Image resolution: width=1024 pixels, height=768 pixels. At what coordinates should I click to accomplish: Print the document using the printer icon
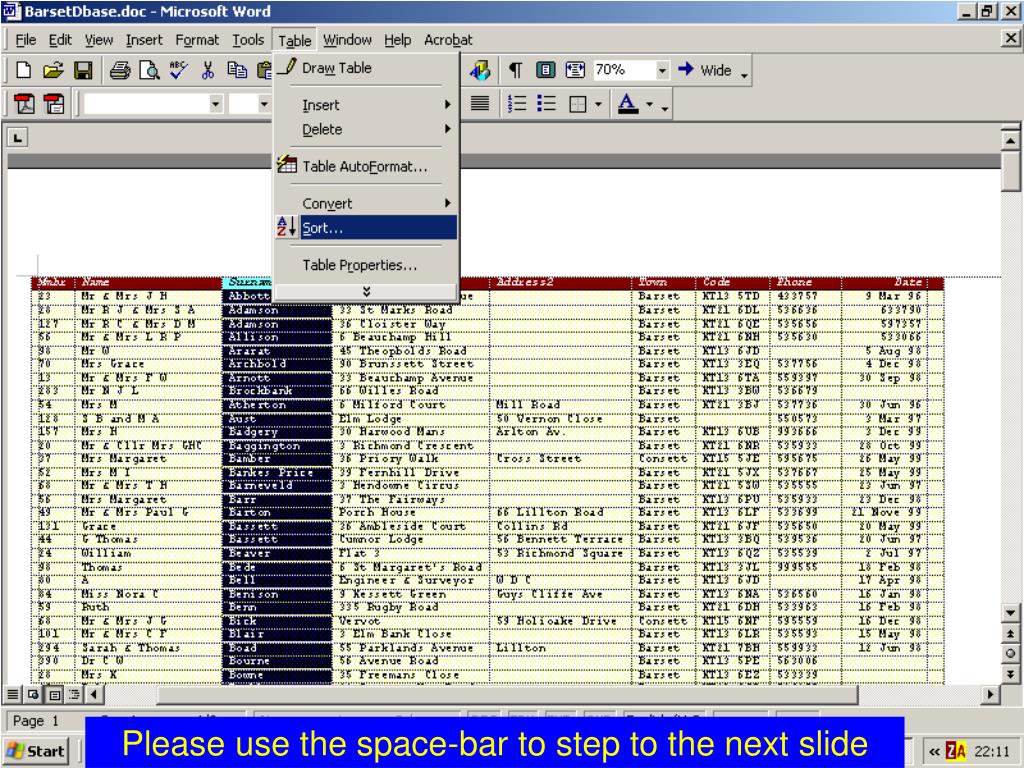click(x=120, y=70)
